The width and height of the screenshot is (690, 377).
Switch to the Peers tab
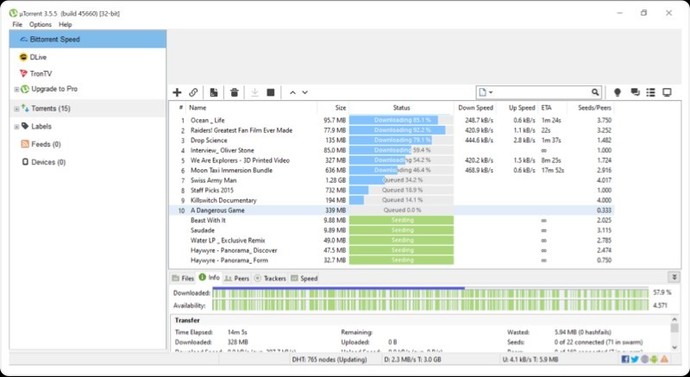click(237, 278)
